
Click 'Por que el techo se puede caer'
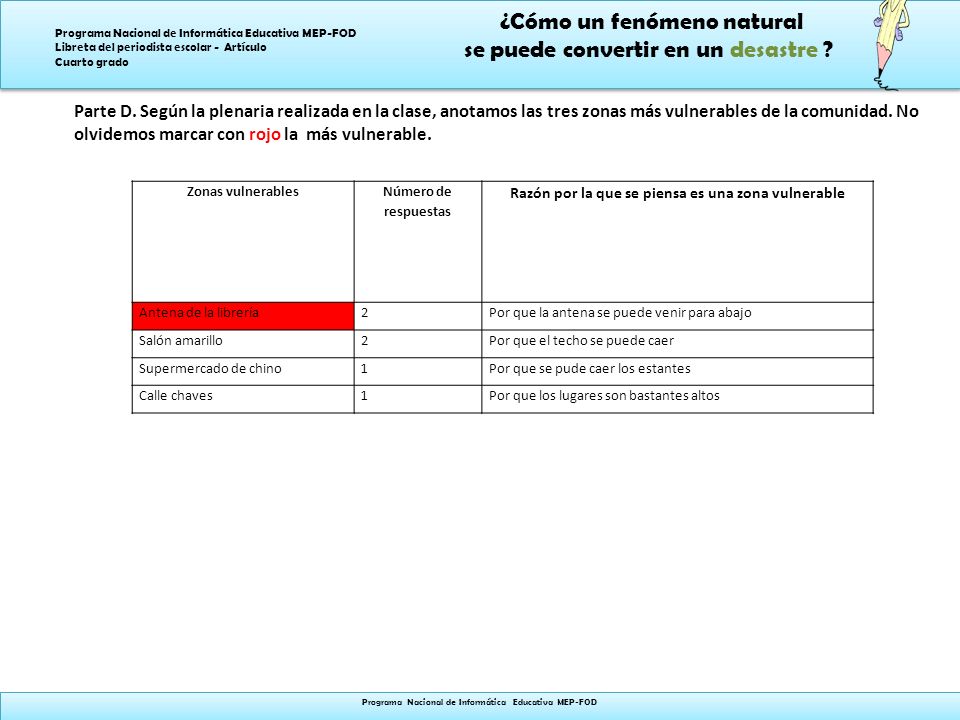581,340
